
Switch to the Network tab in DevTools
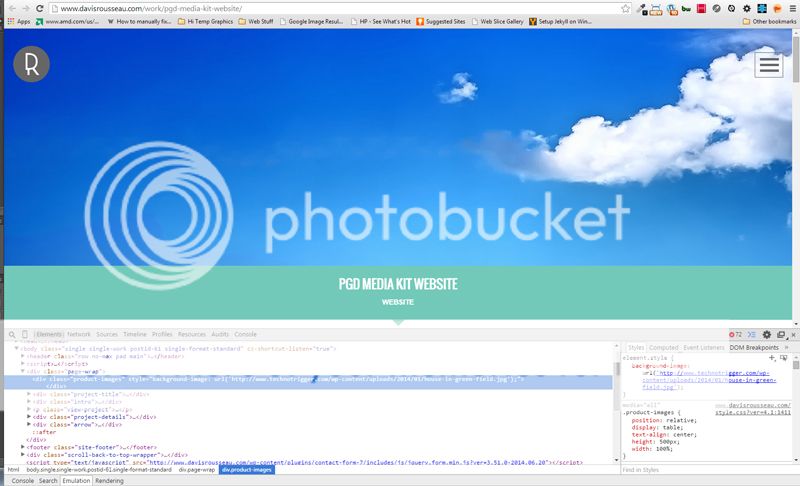pyautogui.click(x=79, y=334)
